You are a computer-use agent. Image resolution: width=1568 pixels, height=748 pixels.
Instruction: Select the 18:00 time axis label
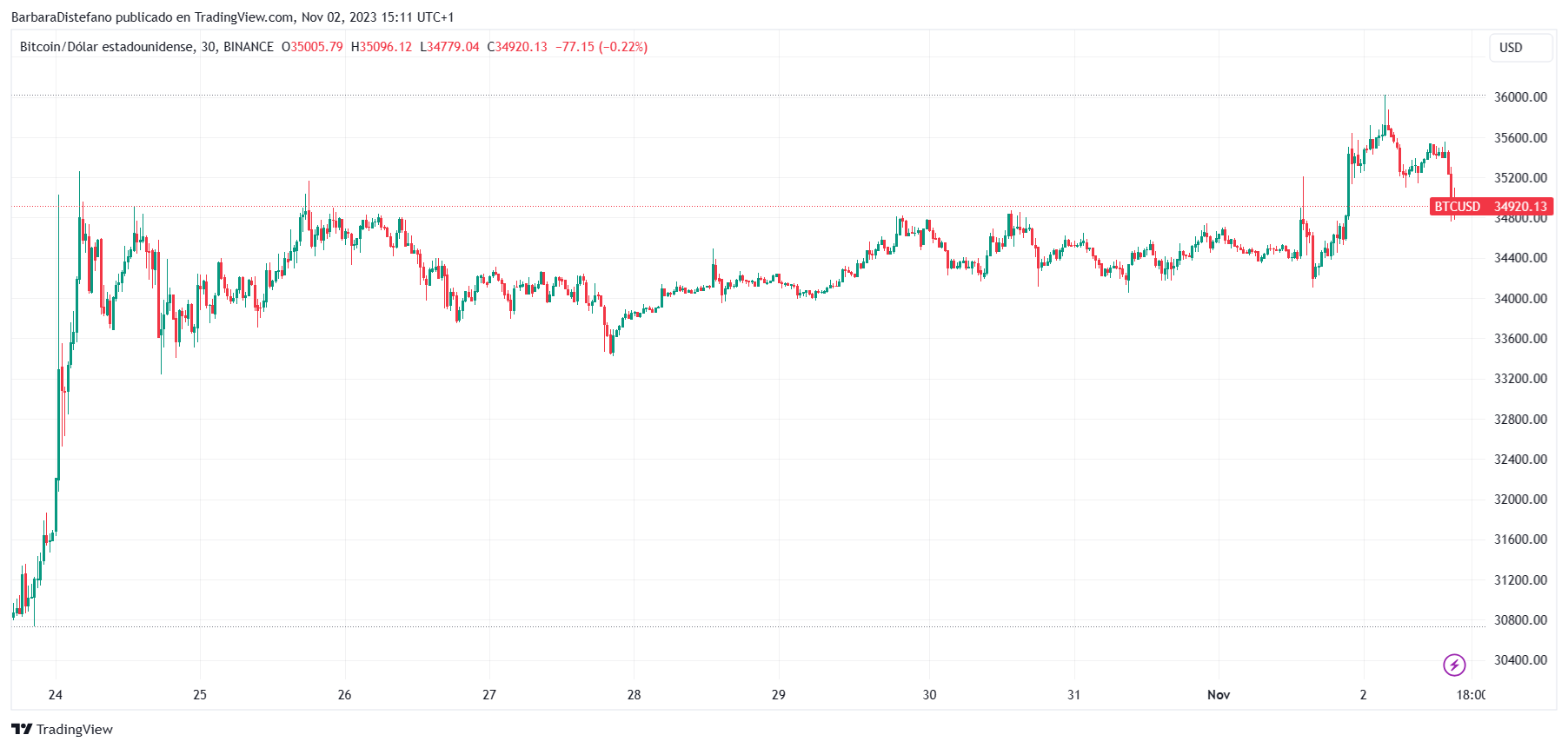pos(1471,694)
